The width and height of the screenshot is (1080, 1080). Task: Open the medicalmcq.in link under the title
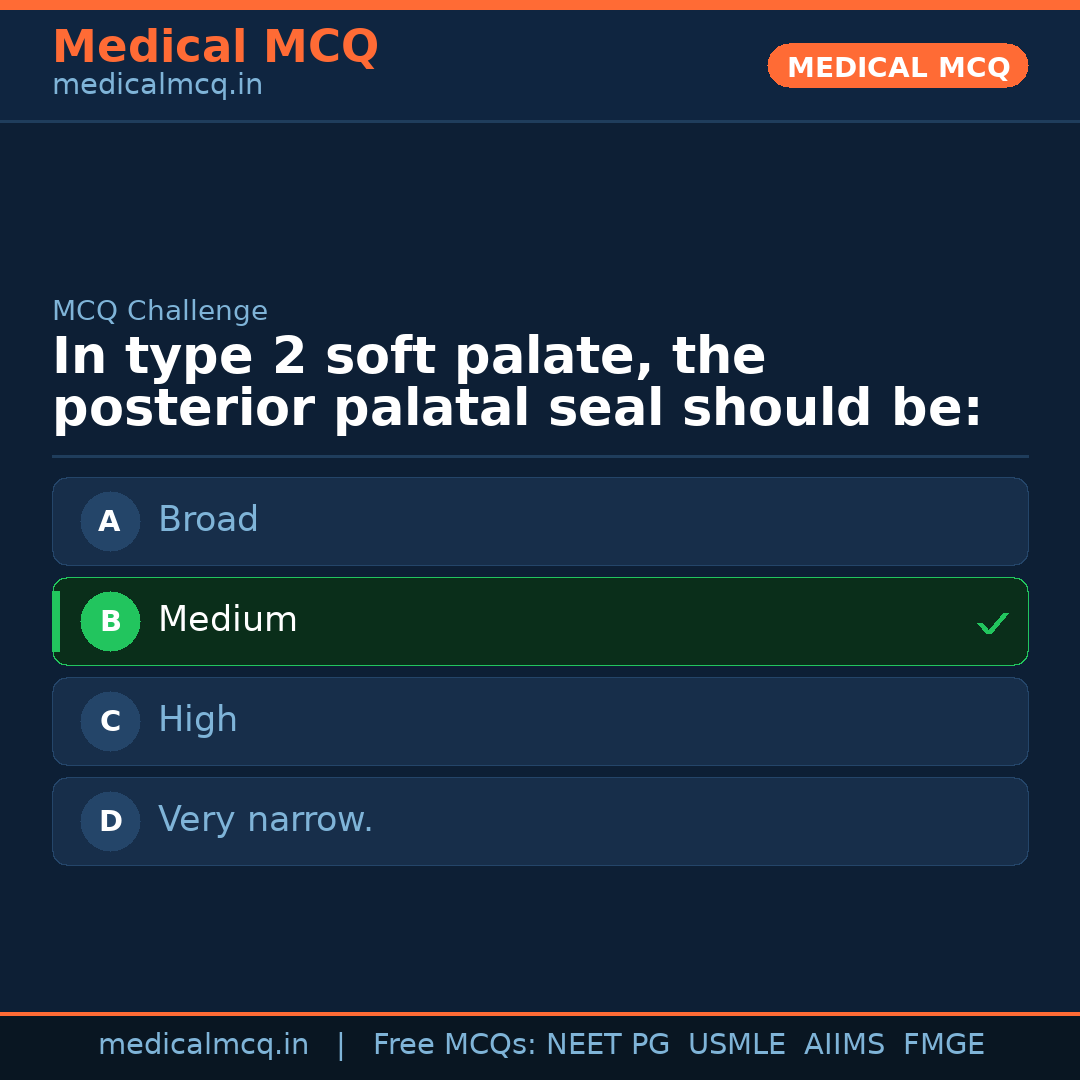click(x=157, y=86)
